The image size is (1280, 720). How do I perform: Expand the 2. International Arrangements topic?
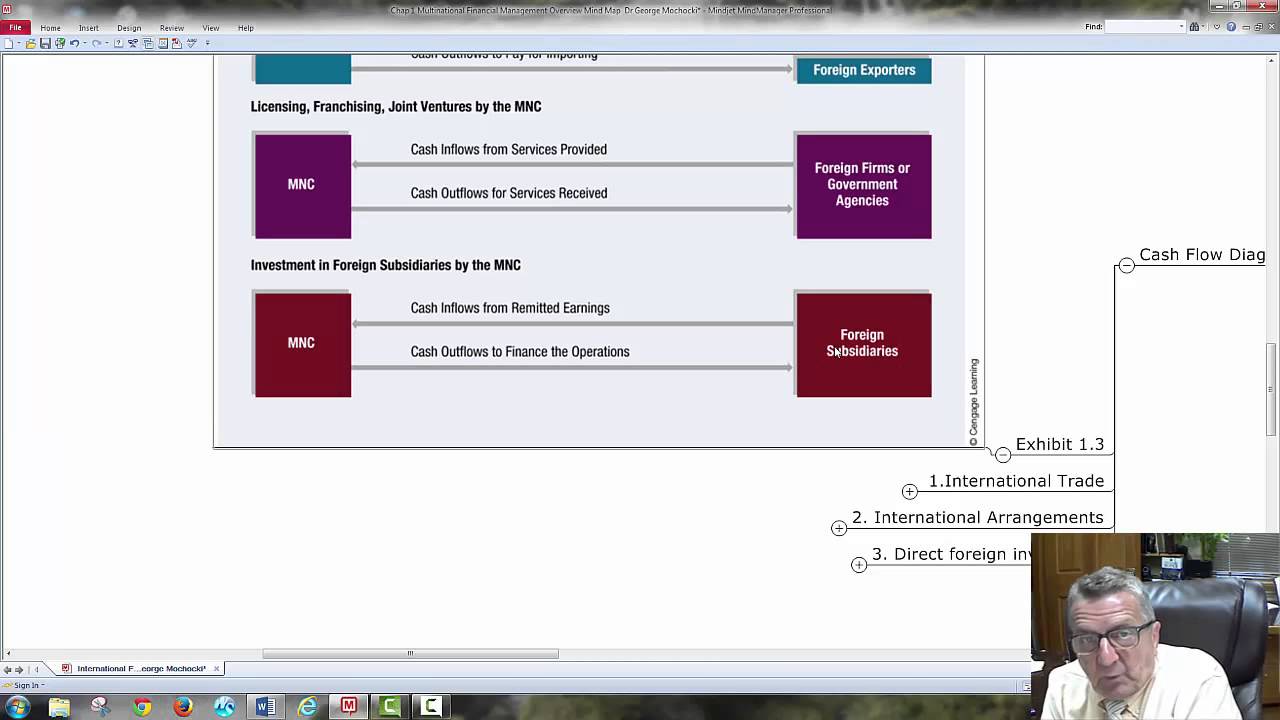838,528
